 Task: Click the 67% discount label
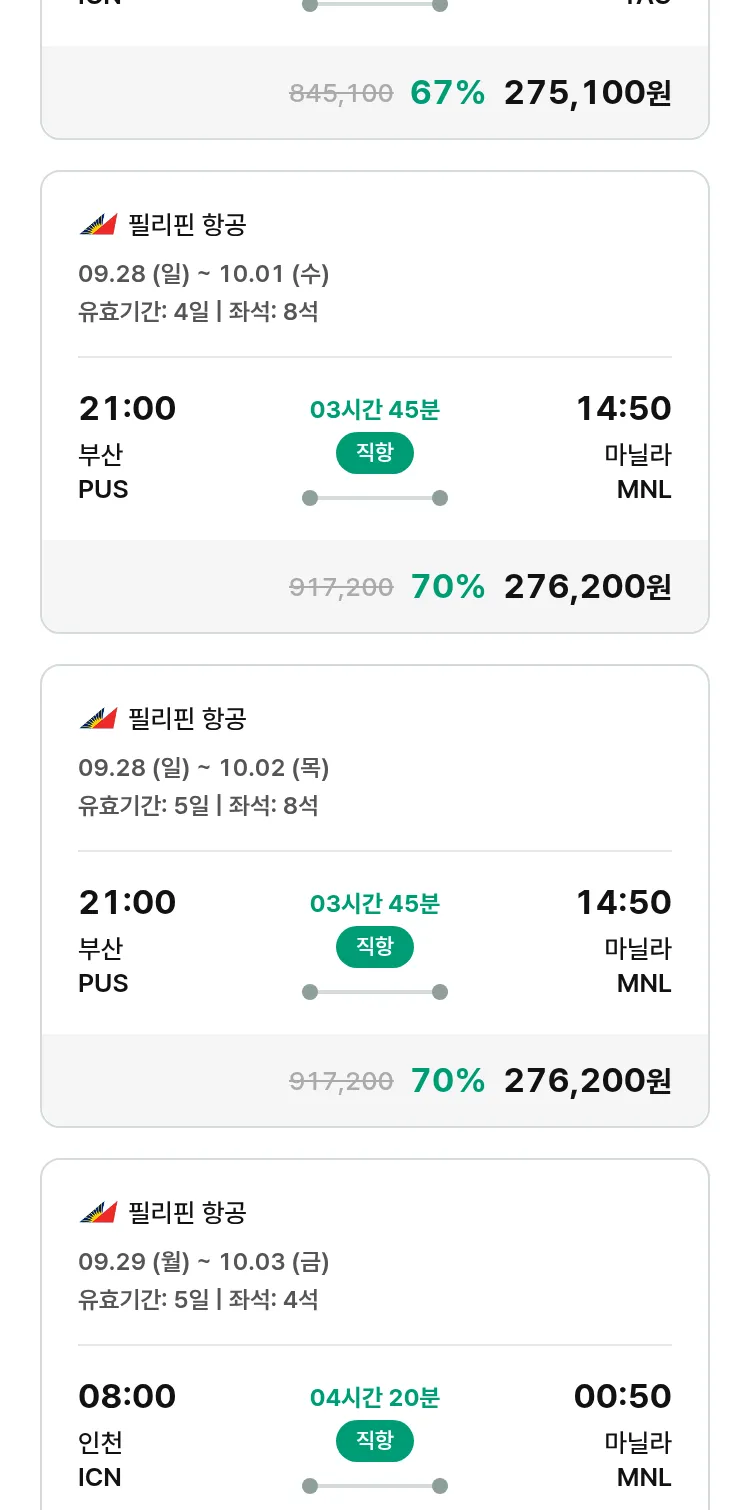pos(447,93)
